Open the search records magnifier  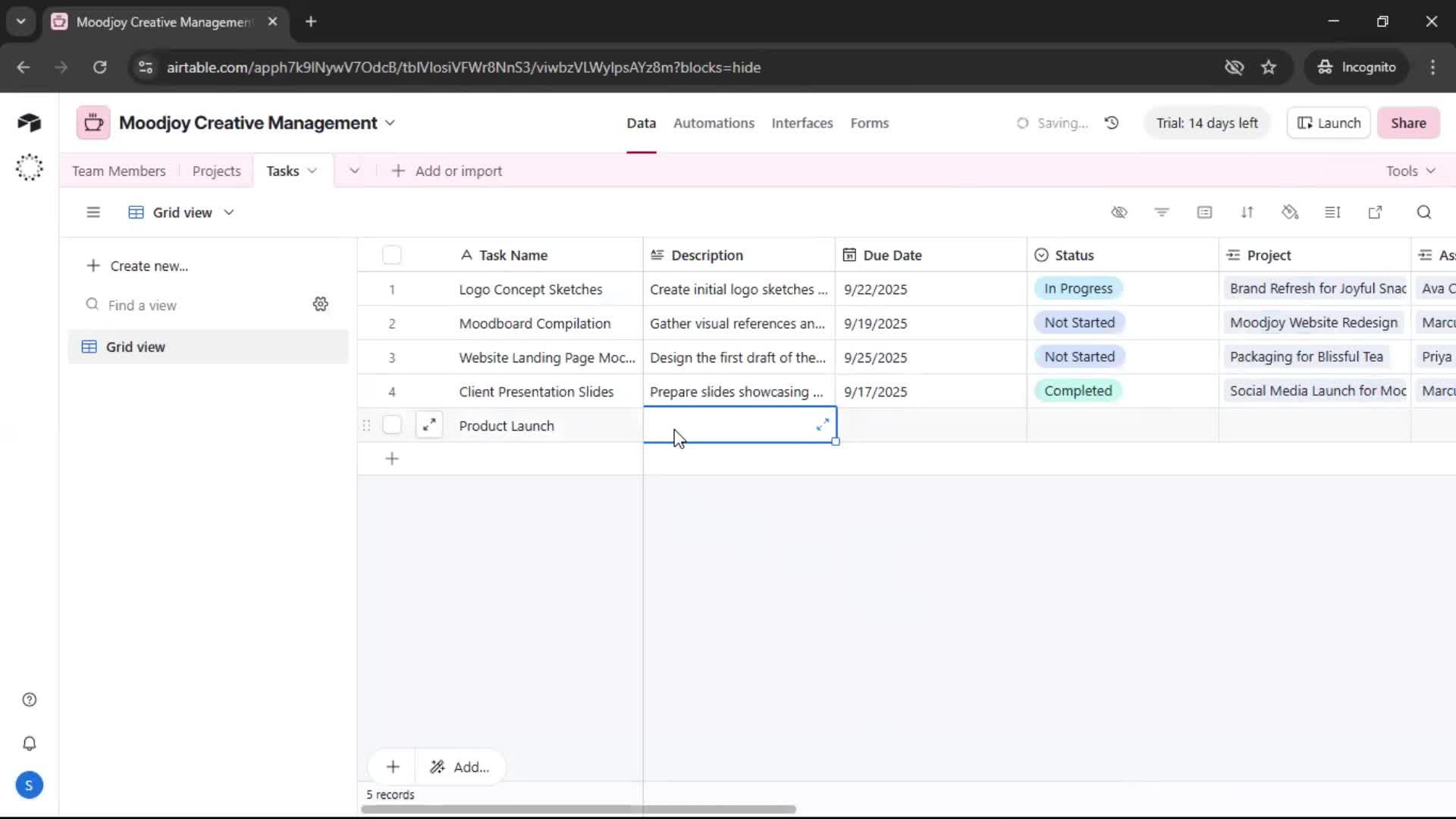point(1424,212)
